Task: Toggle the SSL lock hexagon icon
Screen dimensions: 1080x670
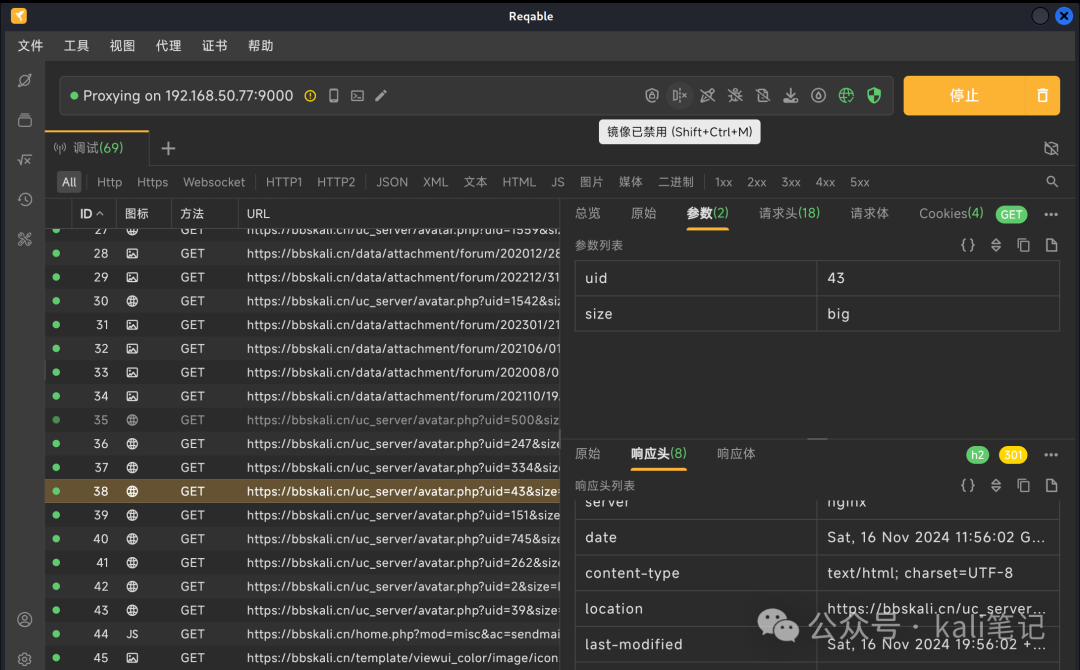Action: [x=652, y=96]
